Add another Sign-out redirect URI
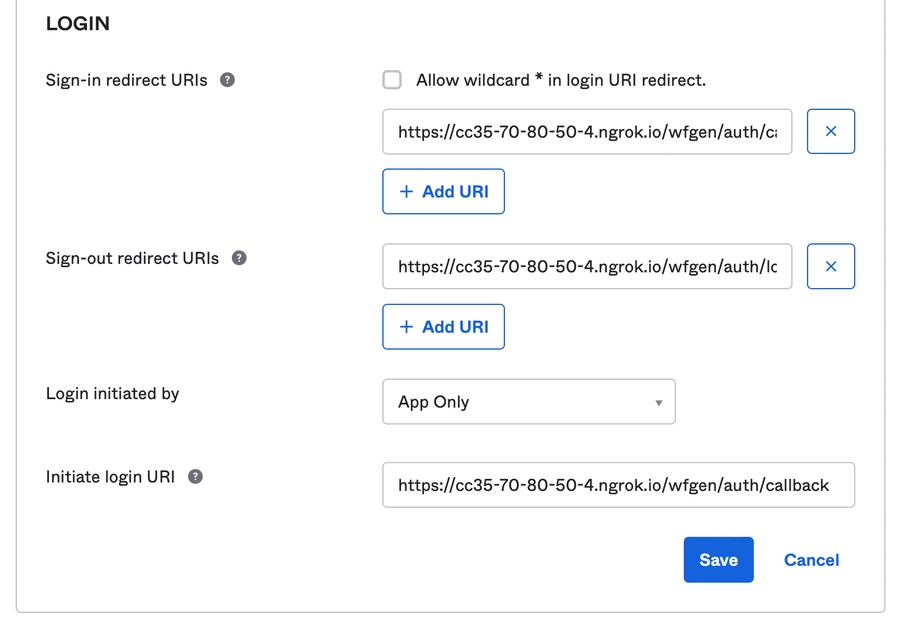Screen dimensions: 900x628 tap(443, 327)
